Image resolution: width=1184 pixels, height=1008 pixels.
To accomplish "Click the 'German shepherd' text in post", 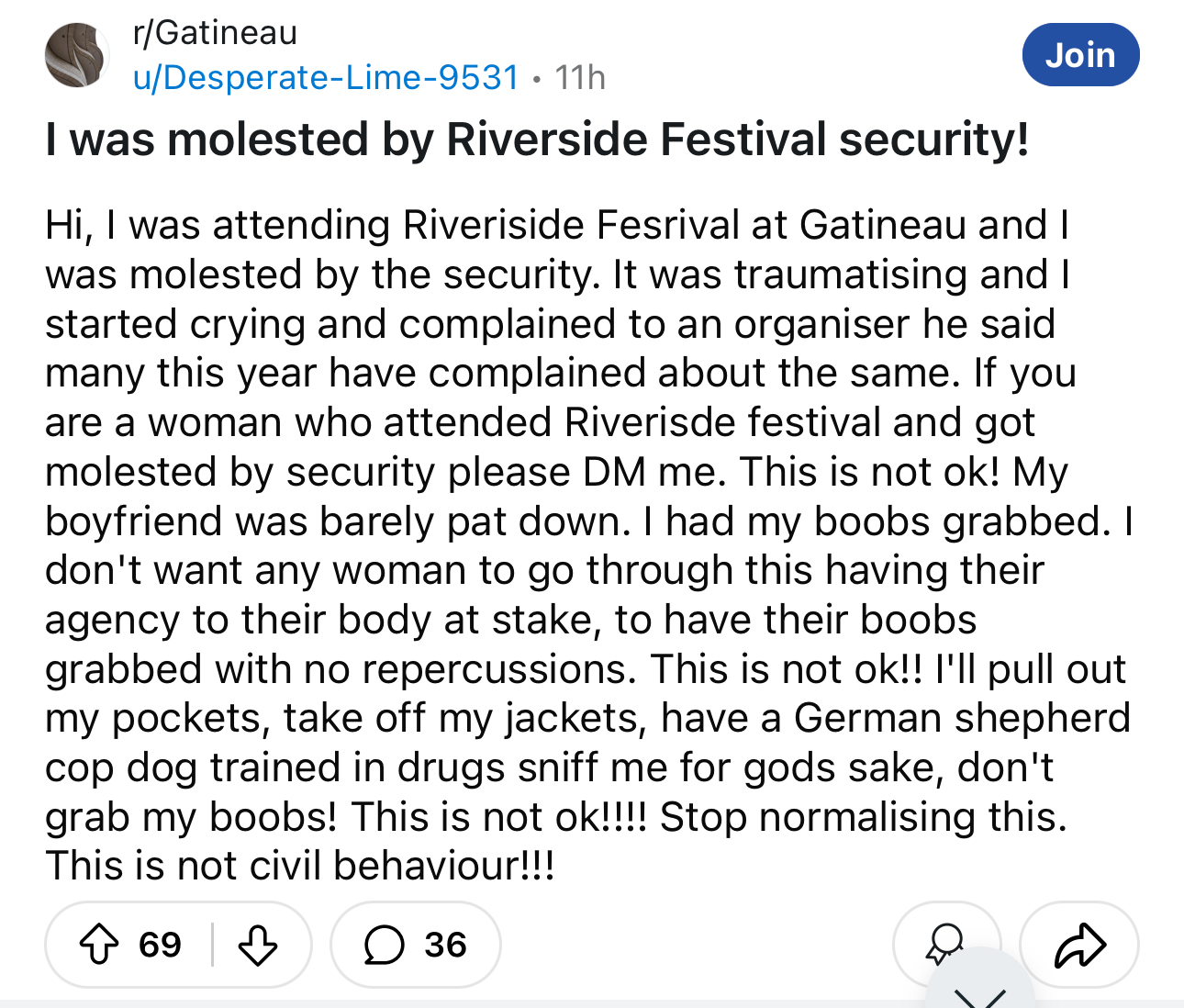I will point(963,718).
